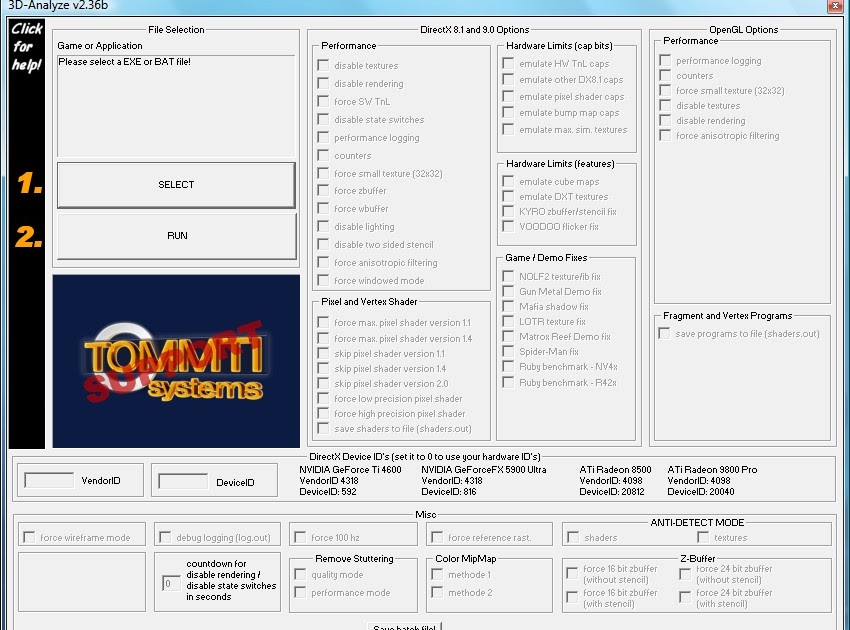The width and height of the screenshot is (850, 630).
Task: Toggle 'skip pixel shader version 1.1'
Action: click(x=323, y=353)
